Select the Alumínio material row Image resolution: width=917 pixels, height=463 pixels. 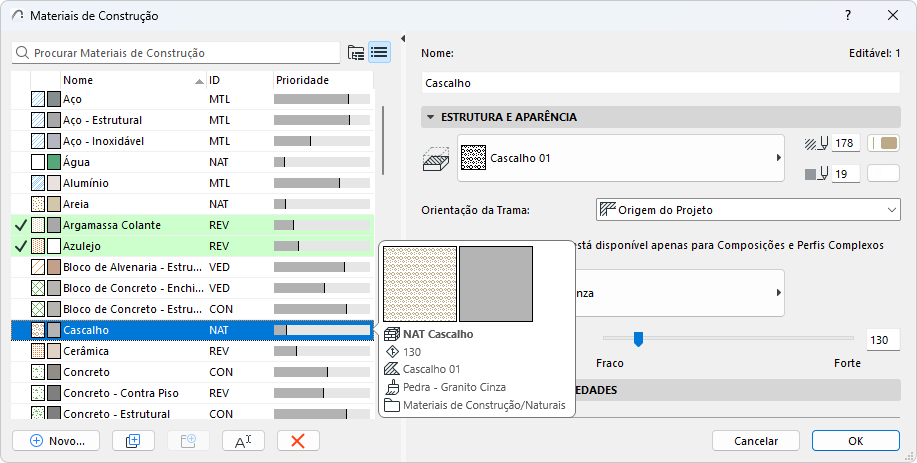tap(192, 183)
